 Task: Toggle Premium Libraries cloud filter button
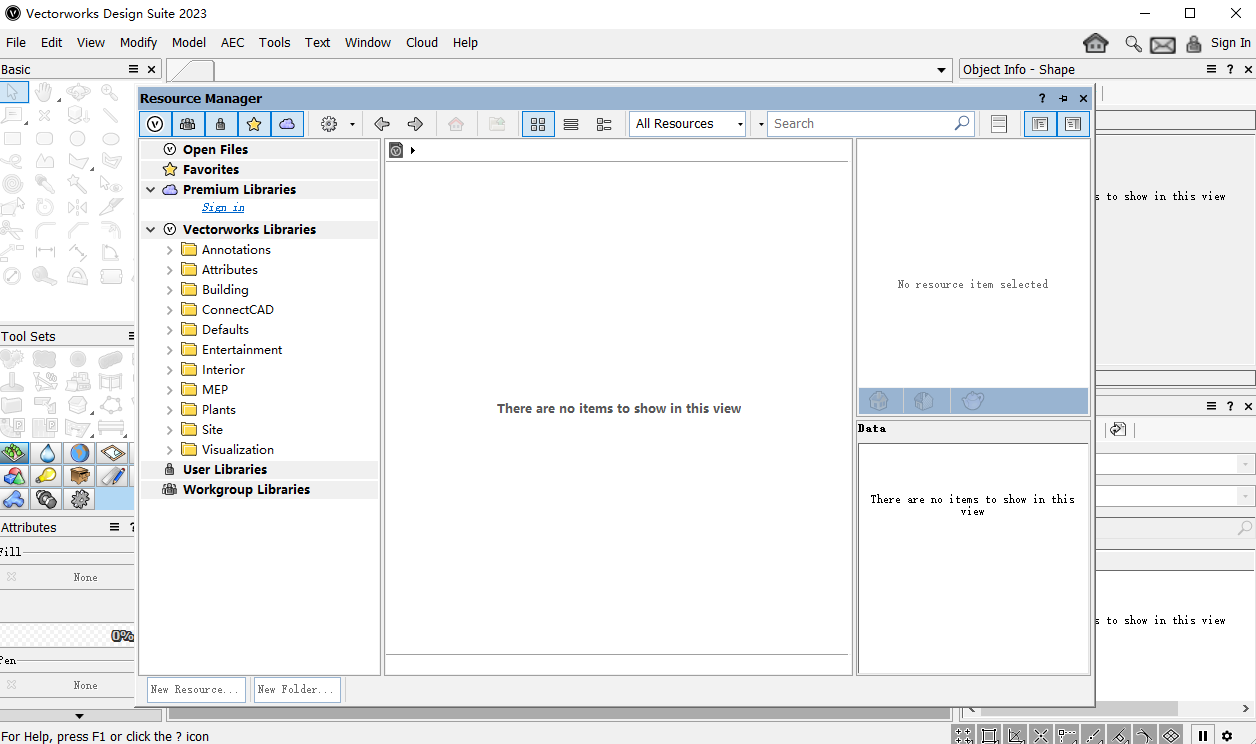[x=287, y=124]
